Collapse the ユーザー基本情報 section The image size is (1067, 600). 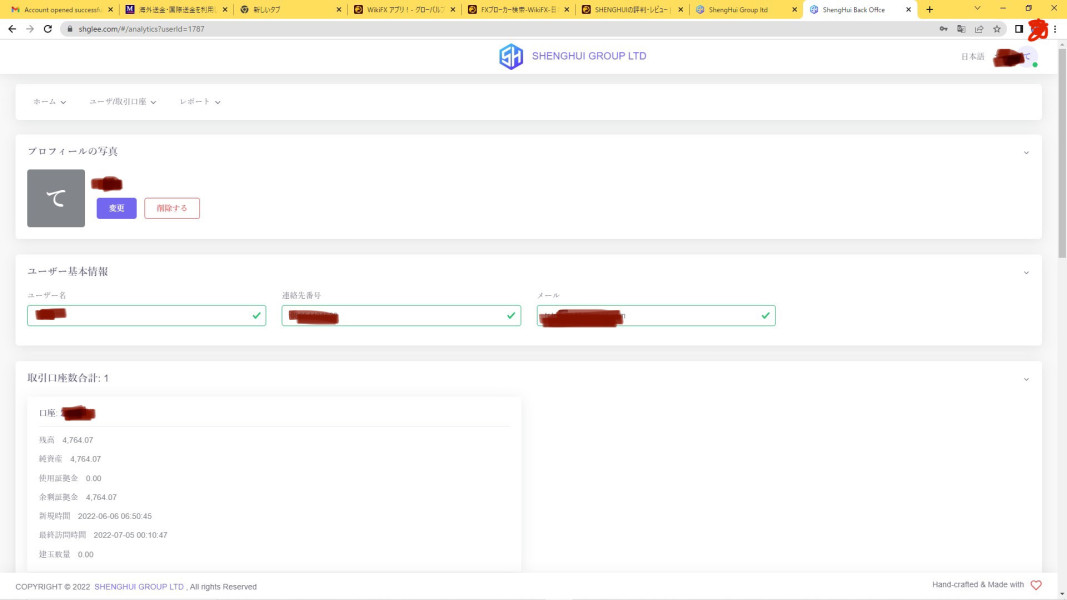click(1026, 273)
